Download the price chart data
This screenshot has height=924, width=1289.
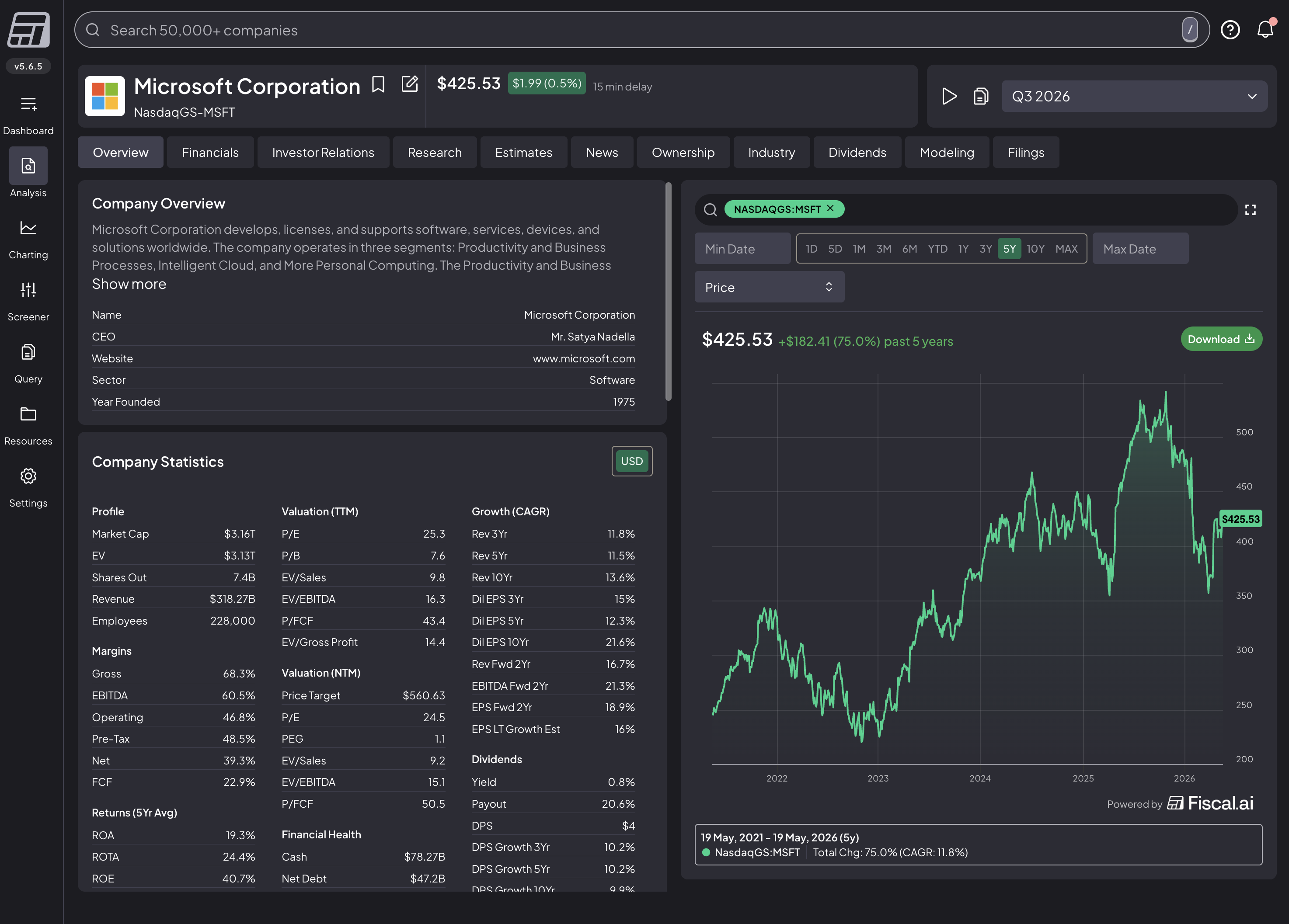1221,339
